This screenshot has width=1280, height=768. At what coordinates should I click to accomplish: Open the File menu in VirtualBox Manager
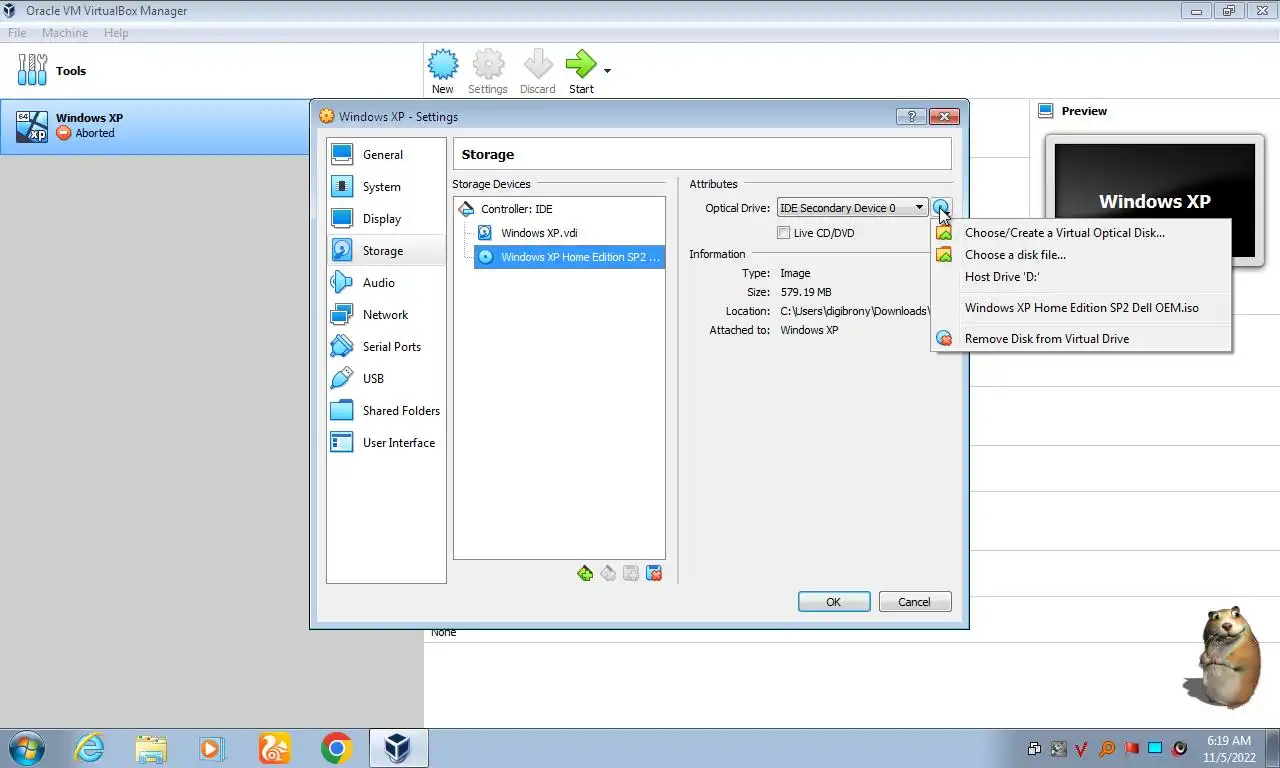pos(17,33)
